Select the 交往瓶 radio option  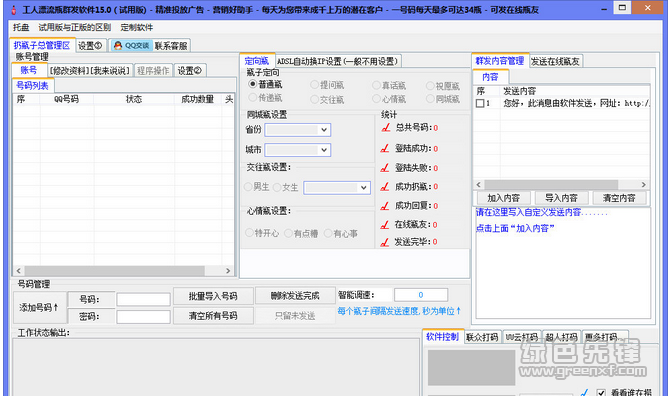pos(314,99)
